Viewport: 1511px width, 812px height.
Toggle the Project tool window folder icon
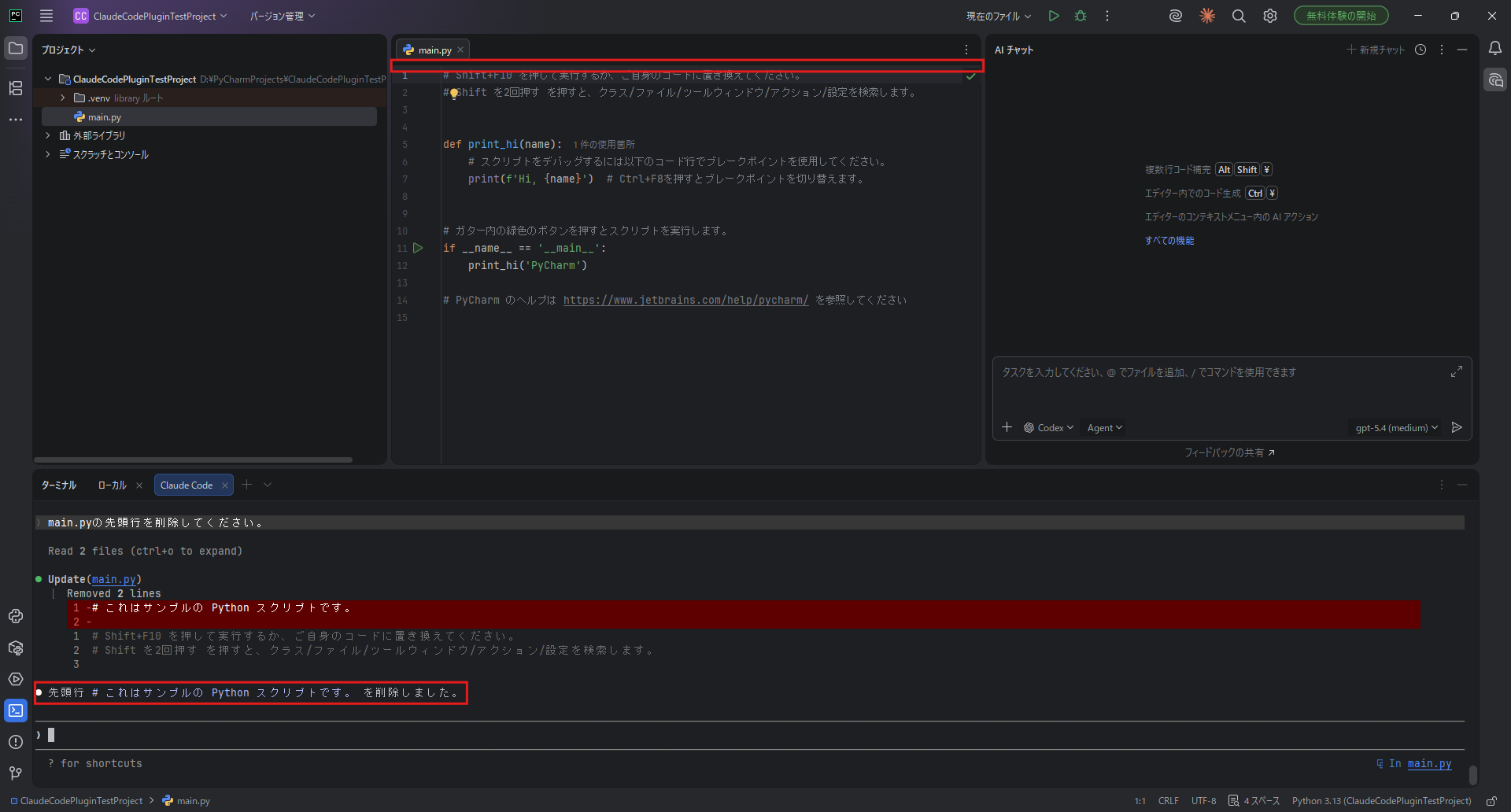[16, 49]
